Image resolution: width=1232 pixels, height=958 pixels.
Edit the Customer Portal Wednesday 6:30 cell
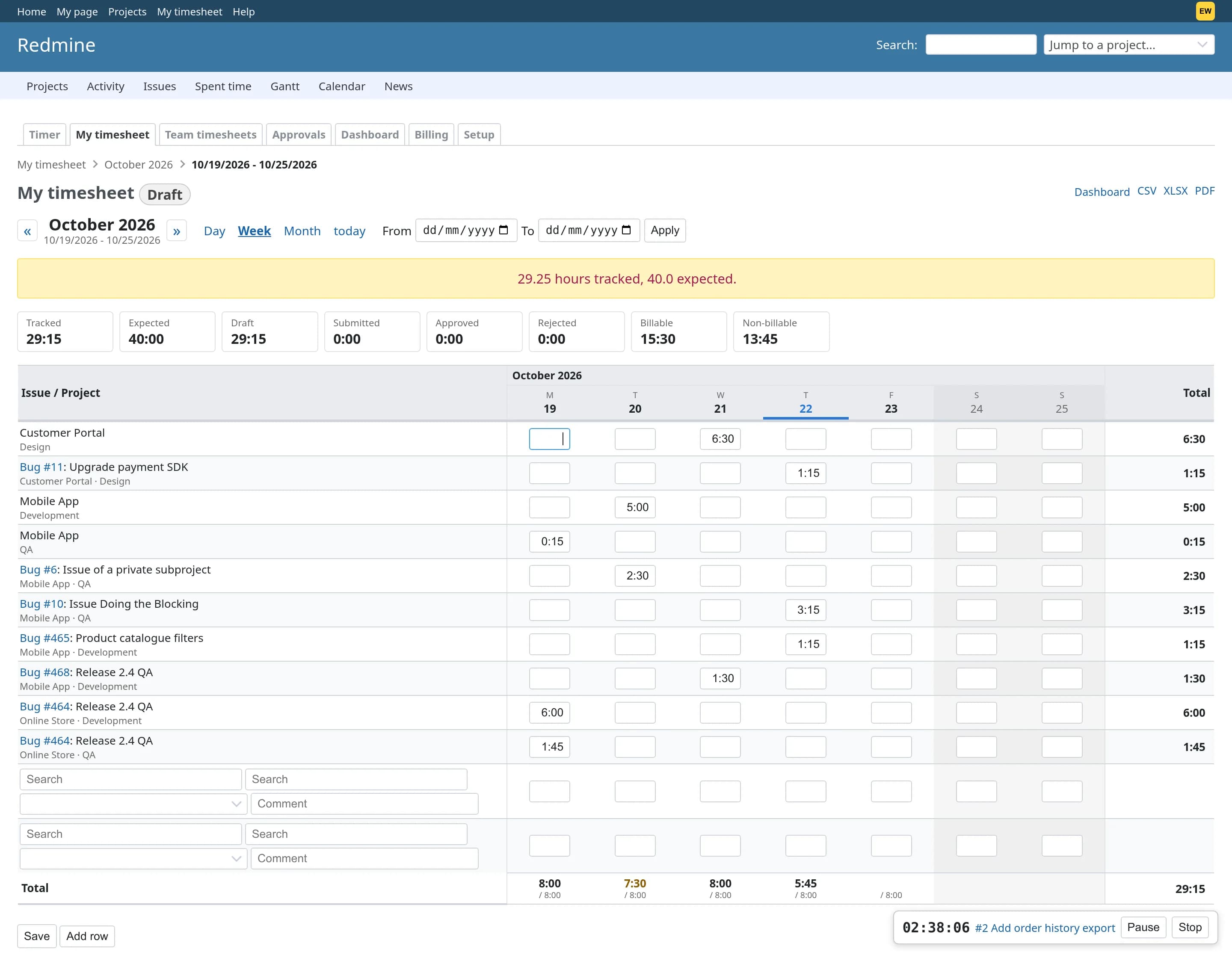click(720, 439)
